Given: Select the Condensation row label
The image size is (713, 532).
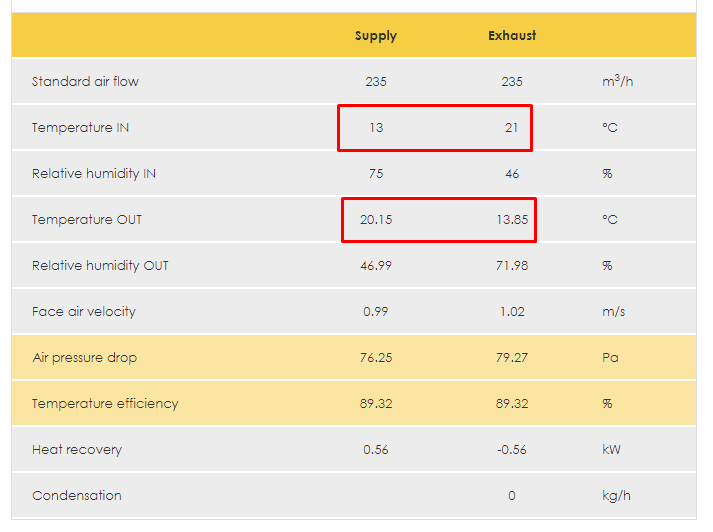Looking at the screenshot, I should [x=77, y=496].
